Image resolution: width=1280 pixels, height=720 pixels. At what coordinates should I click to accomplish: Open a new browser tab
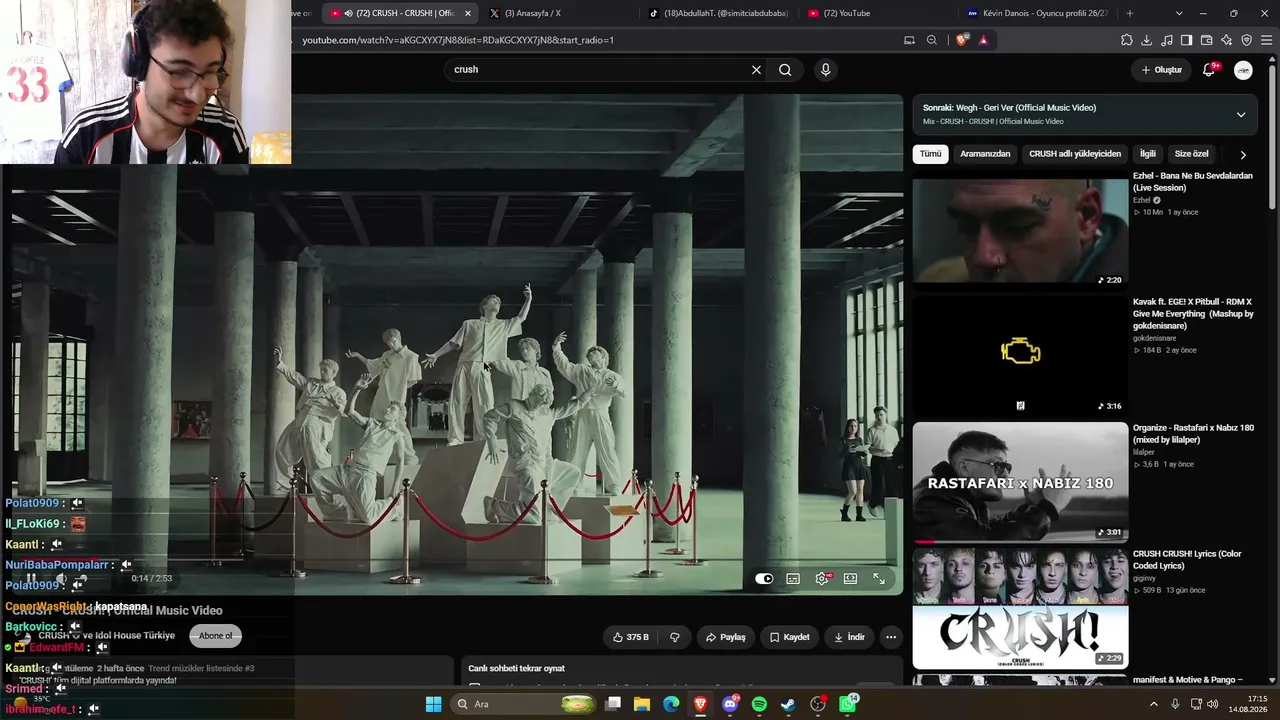coord(1130,13)
